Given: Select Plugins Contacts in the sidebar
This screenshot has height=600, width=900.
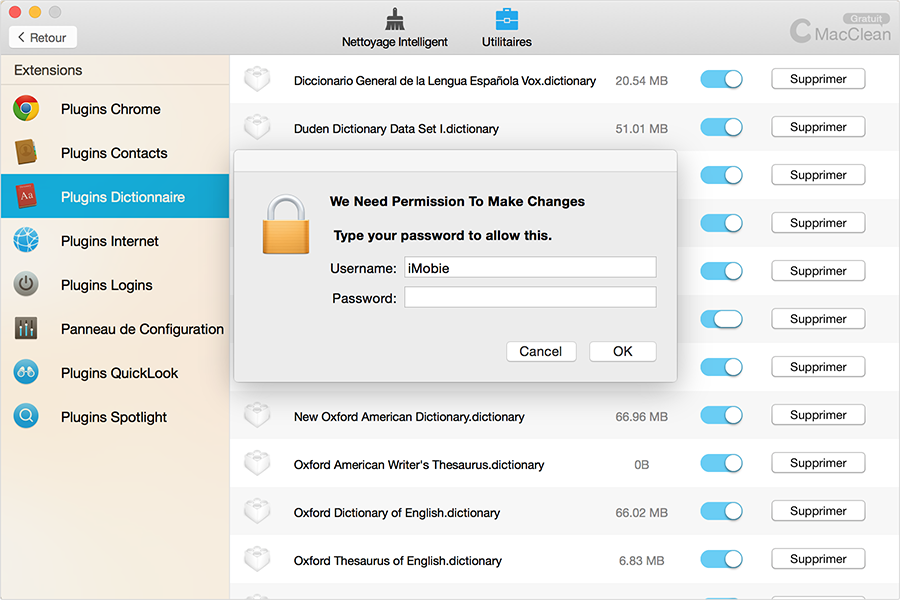Looking at the screenshot, I should coord(115,153).
